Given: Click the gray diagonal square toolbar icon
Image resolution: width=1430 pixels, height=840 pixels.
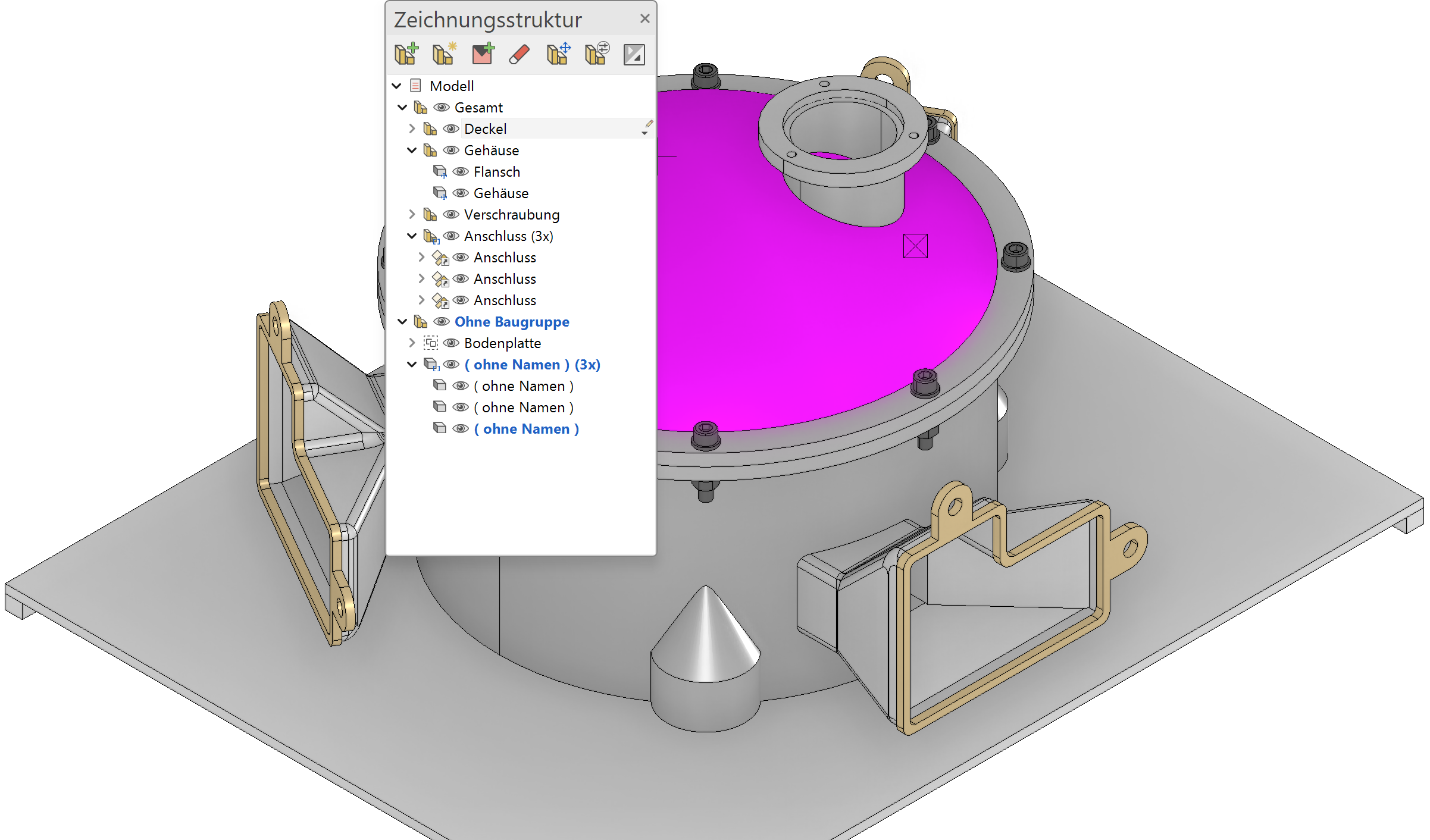Looking at the screenshot, I should tap(634, 55).
